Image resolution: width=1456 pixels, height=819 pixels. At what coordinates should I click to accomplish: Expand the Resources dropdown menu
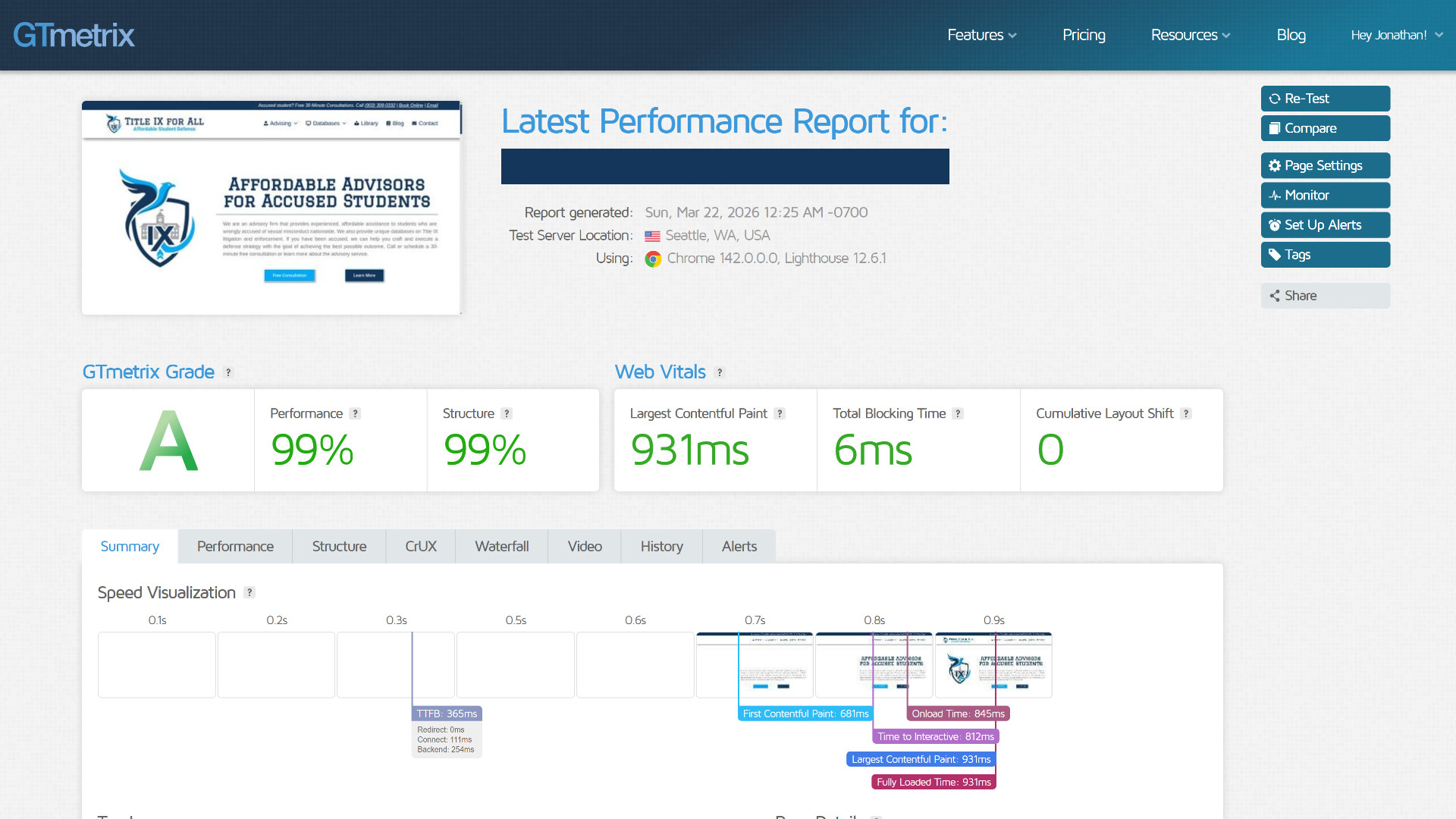[1190, 35]
